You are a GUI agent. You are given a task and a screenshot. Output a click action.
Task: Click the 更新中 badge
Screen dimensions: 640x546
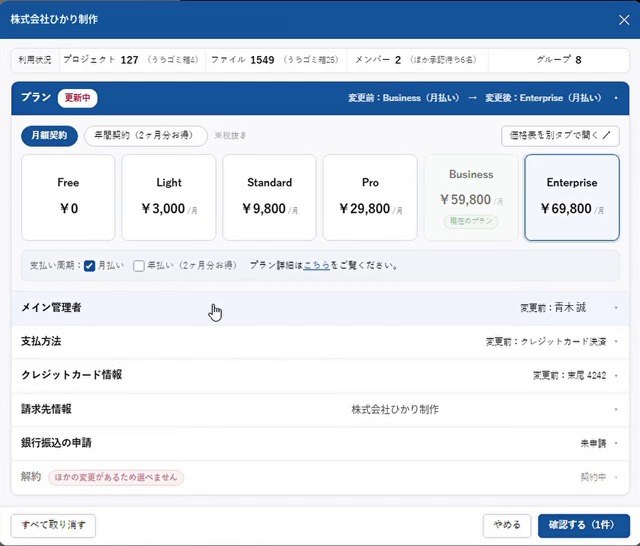[78, 98]
